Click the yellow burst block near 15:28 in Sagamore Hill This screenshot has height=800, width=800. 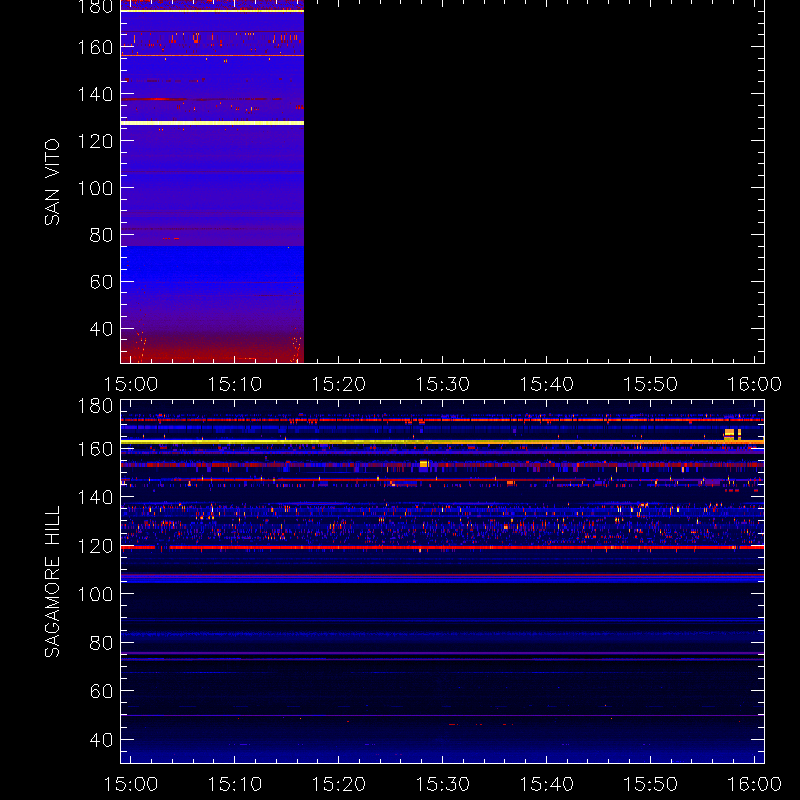423,464
